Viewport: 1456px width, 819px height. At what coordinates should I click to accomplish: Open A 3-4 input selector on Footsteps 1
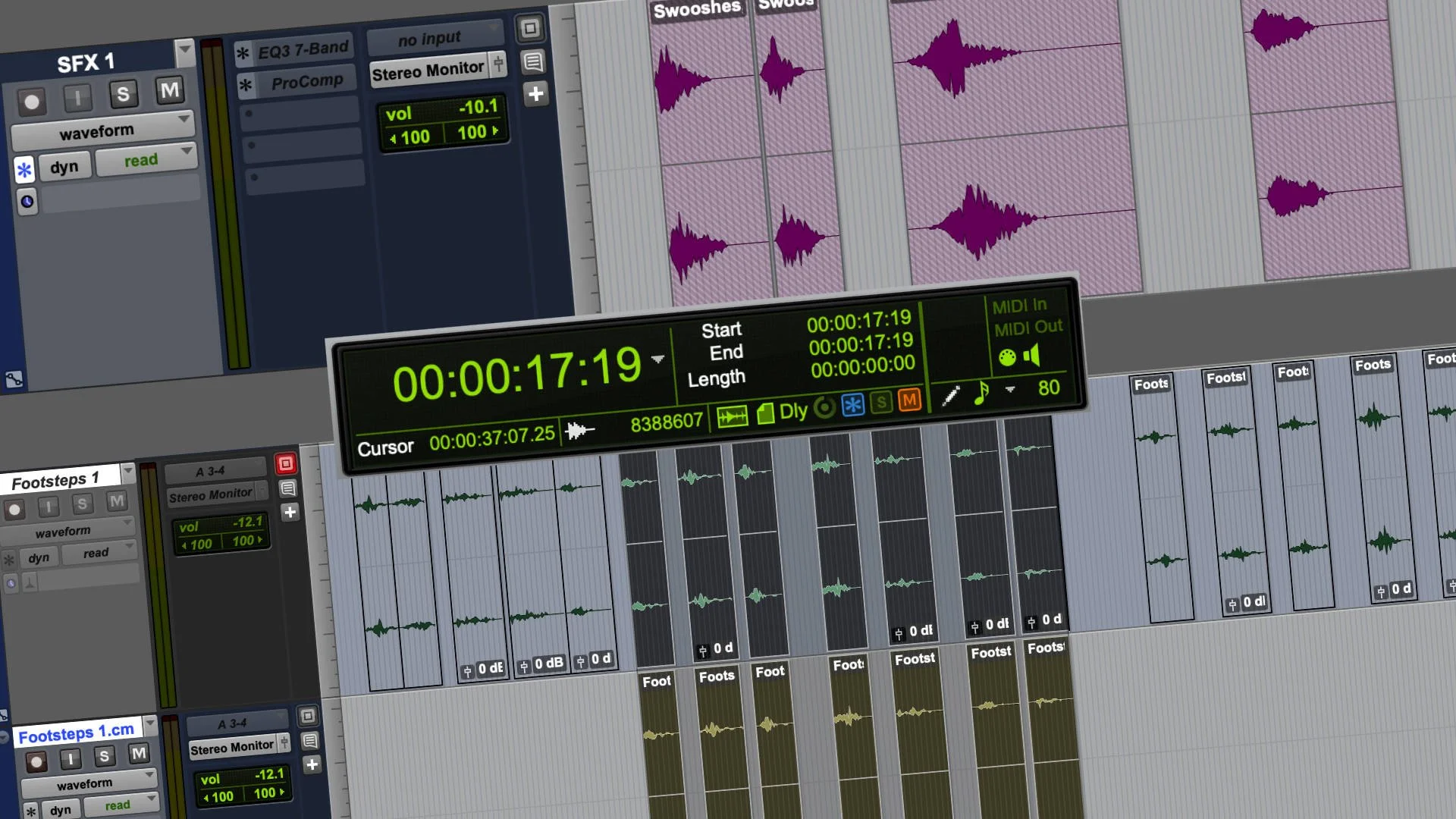click(215, 471)
